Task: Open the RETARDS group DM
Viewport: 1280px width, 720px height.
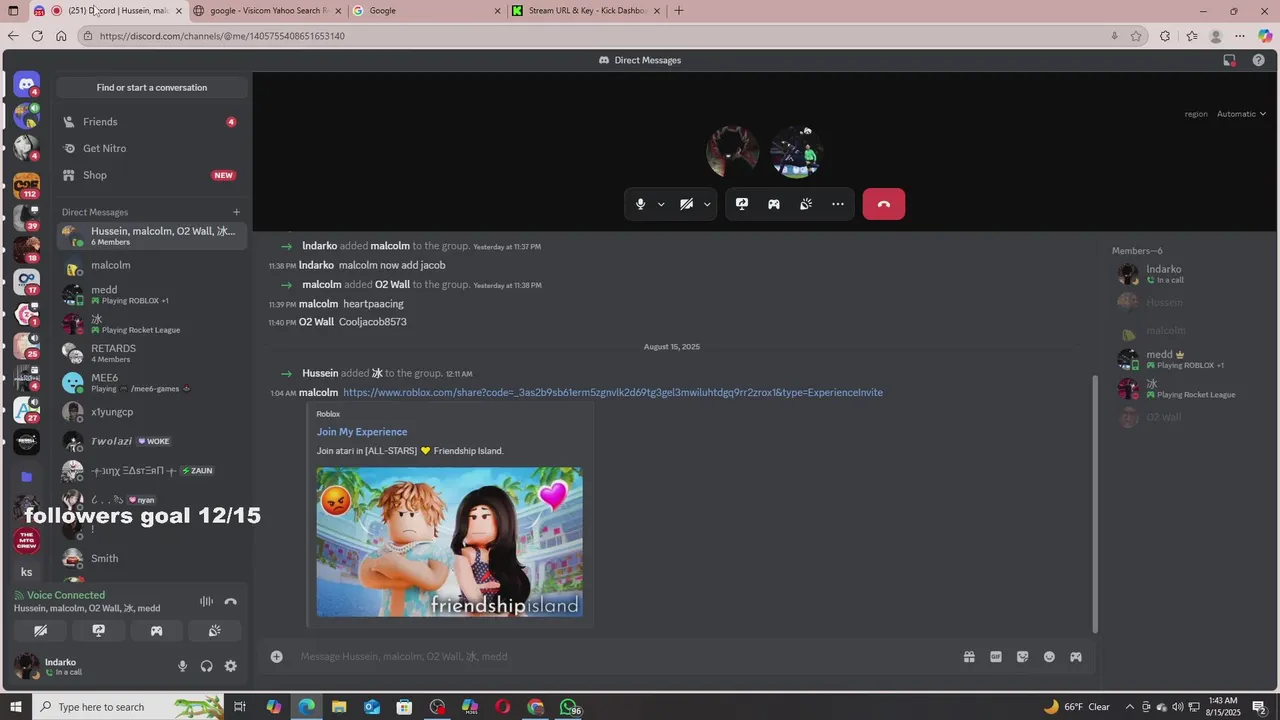Action: click(152, 353)
